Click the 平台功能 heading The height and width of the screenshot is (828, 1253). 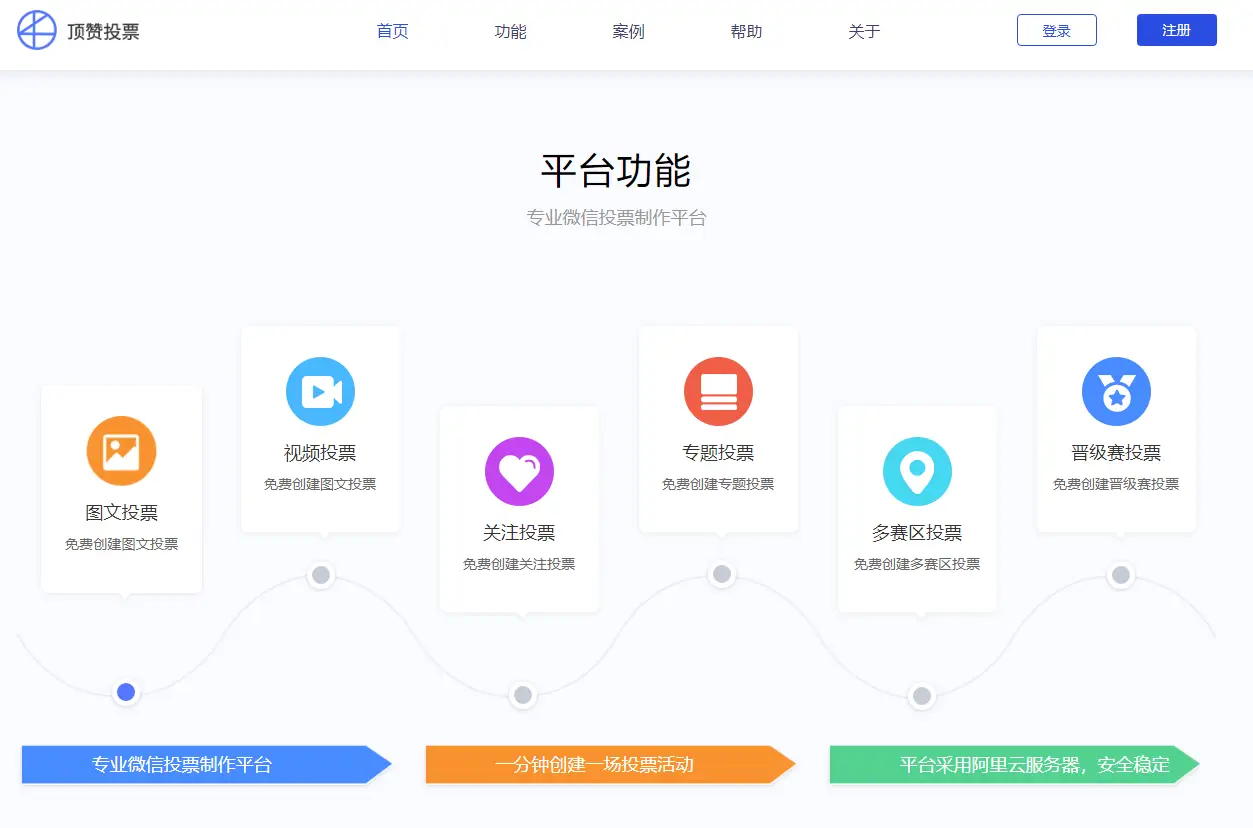click(616, 171)
